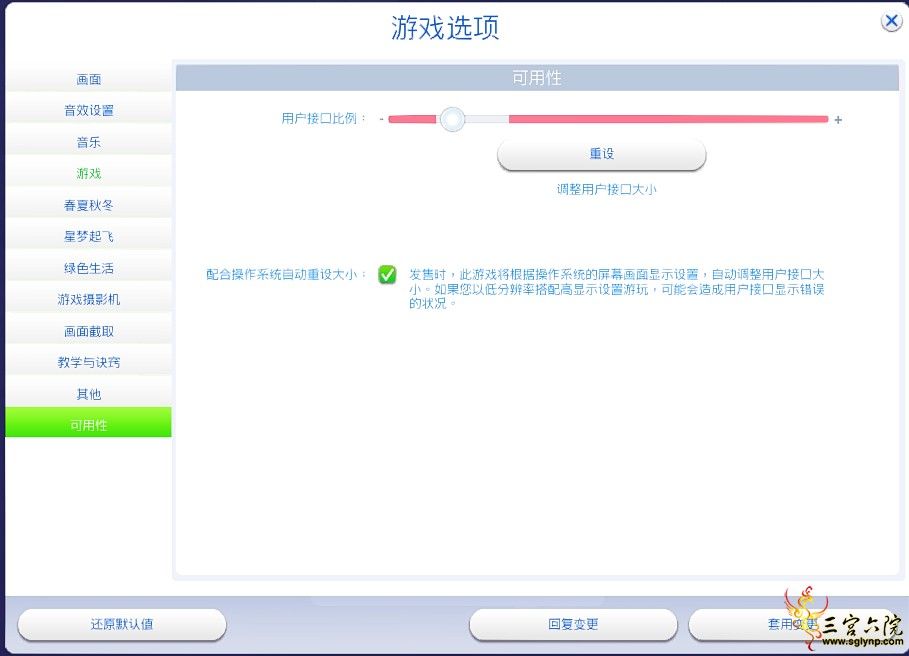Close the 游戏选项 dialog with the X
The width and height of the screenshot is (909, 656).
[891, 22]
